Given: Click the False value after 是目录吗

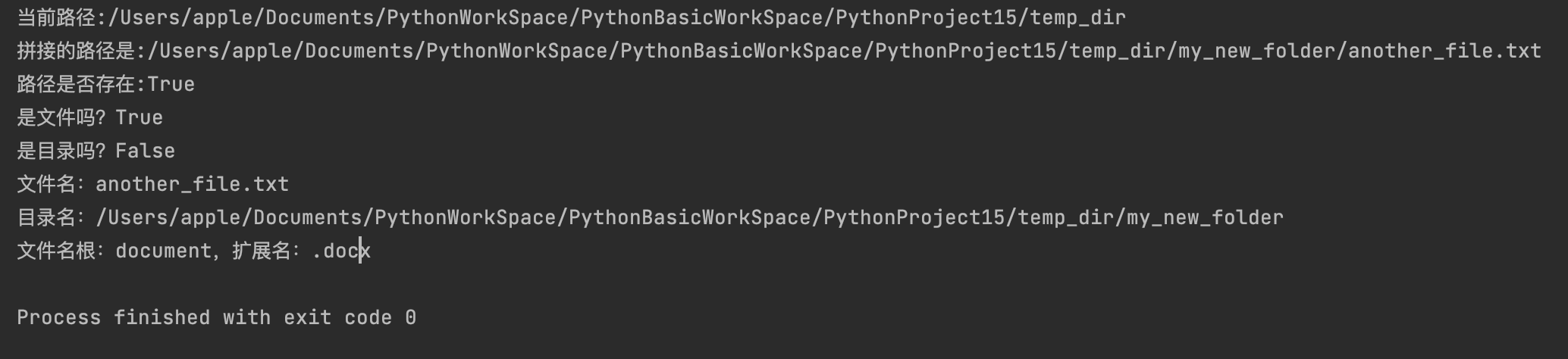Looking at the screenshot, I should point(145,151).
